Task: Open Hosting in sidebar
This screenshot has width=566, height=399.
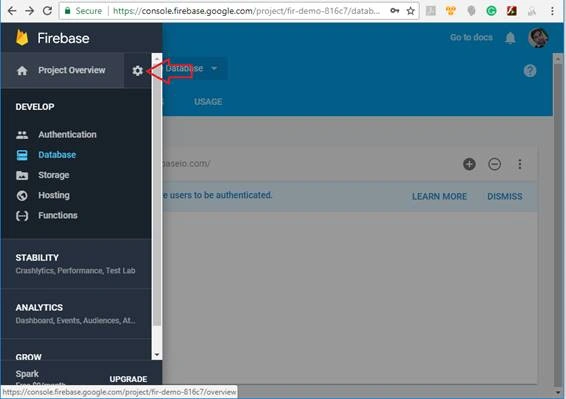Action: (54, 195)
